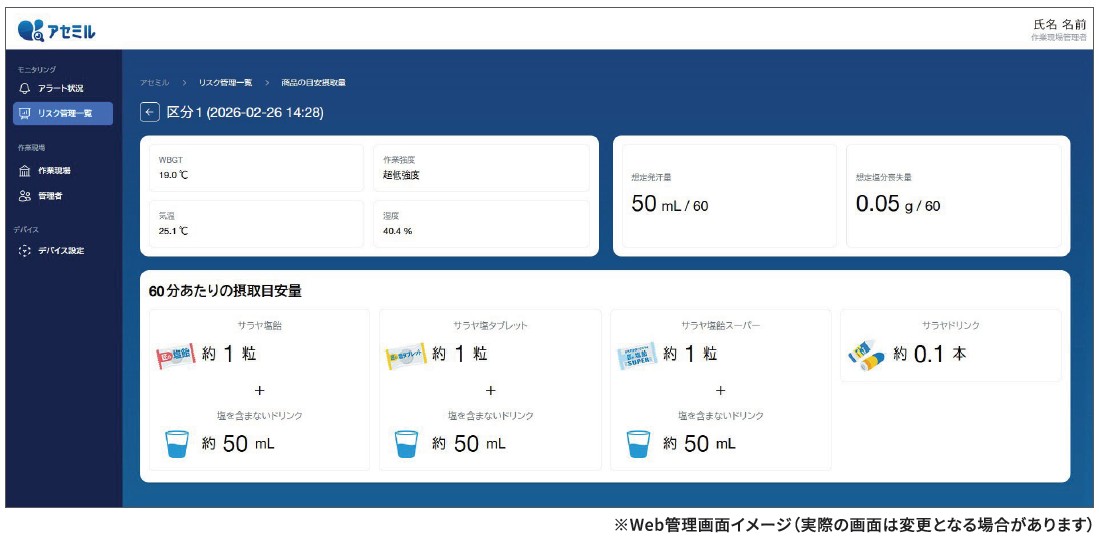The height and width of the screenshot is (541, 1099).
Task: Open デバイス設定 in the sidebar
Action: [60, 251]
